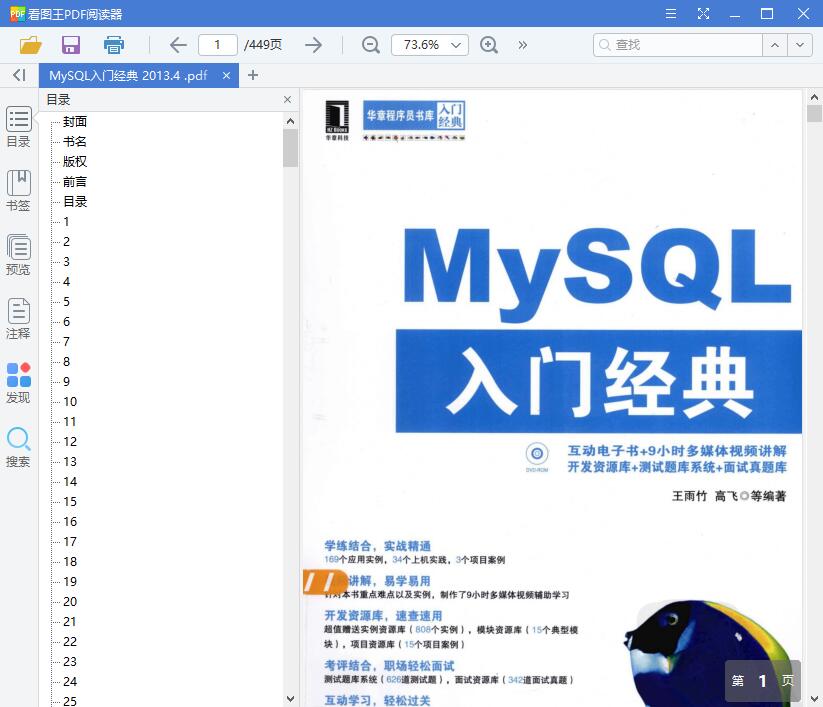Close the MySQL入门经典 2013.4 .pdf tab

click(226, 76)
